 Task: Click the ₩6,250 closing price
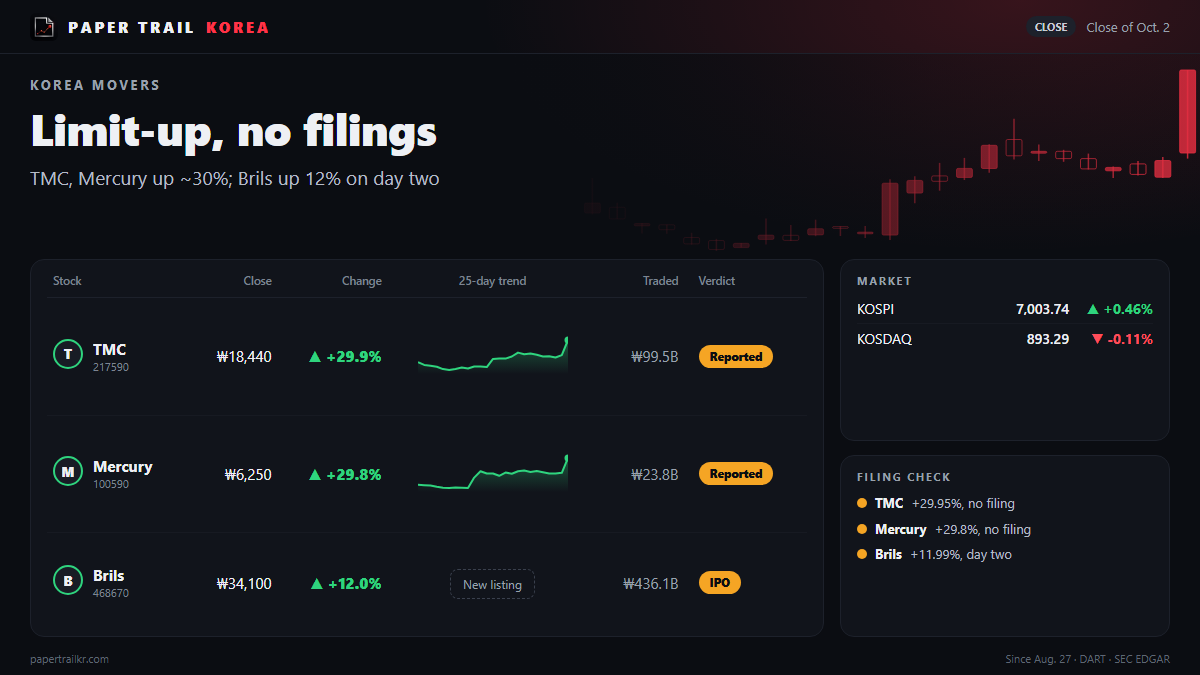(x=248, y=475)
